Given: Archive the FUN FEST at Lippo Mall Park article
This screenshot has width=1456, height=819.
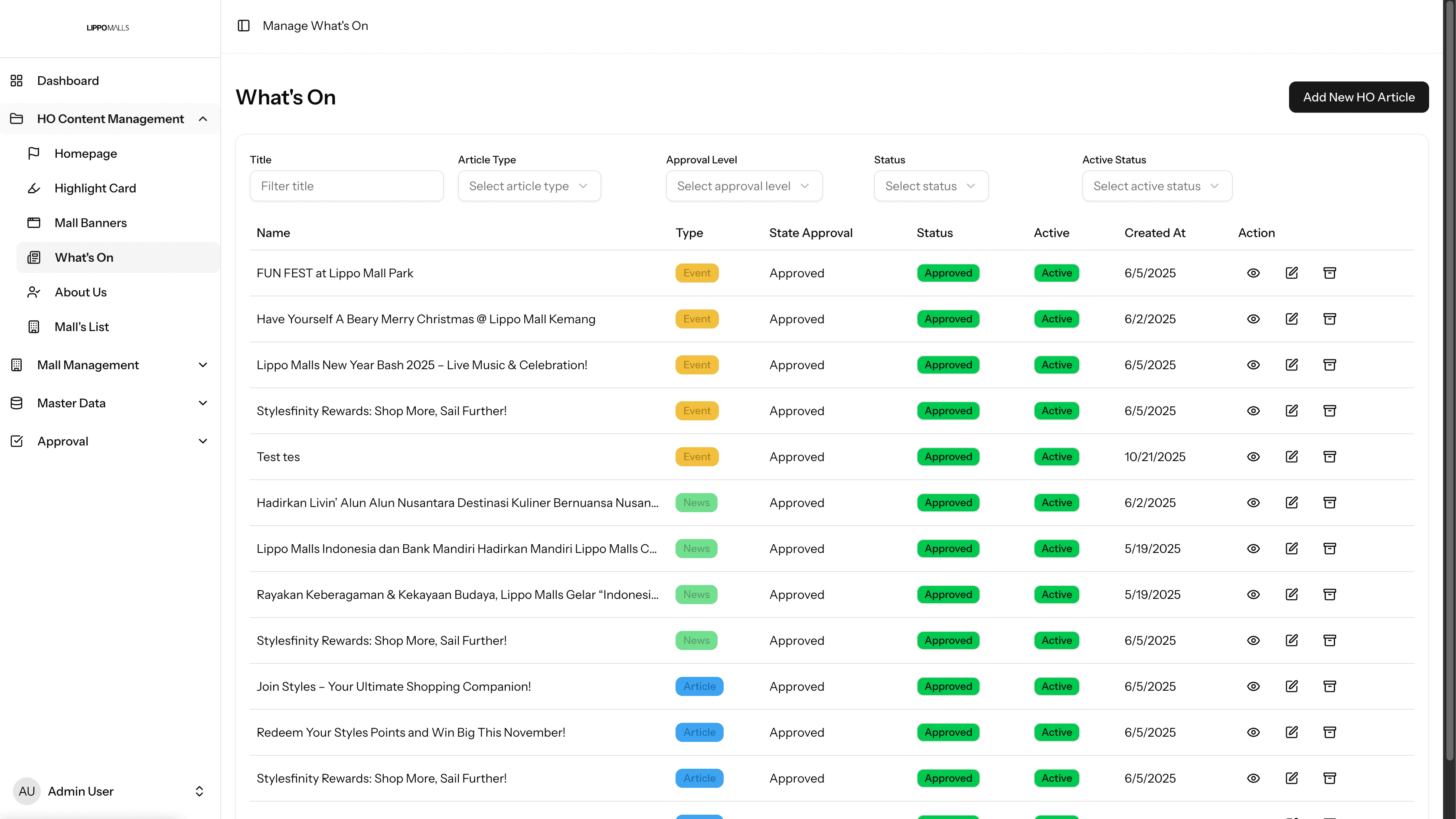Looking at the screenshot, I should pyautogui.click(x=1329, y=273).
